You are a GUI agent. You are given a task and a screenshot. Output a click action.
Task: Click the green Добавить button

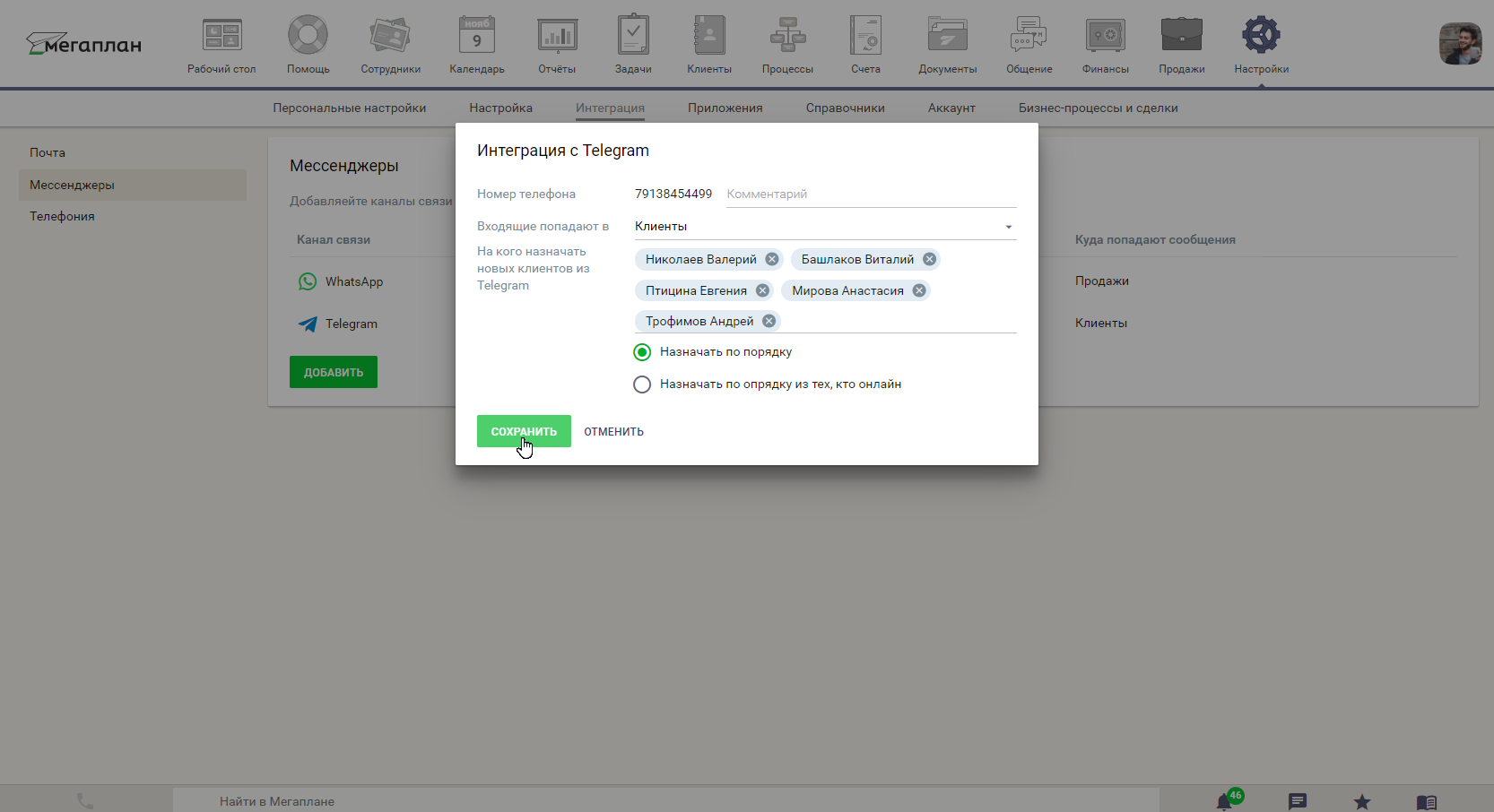pos(334,372)
